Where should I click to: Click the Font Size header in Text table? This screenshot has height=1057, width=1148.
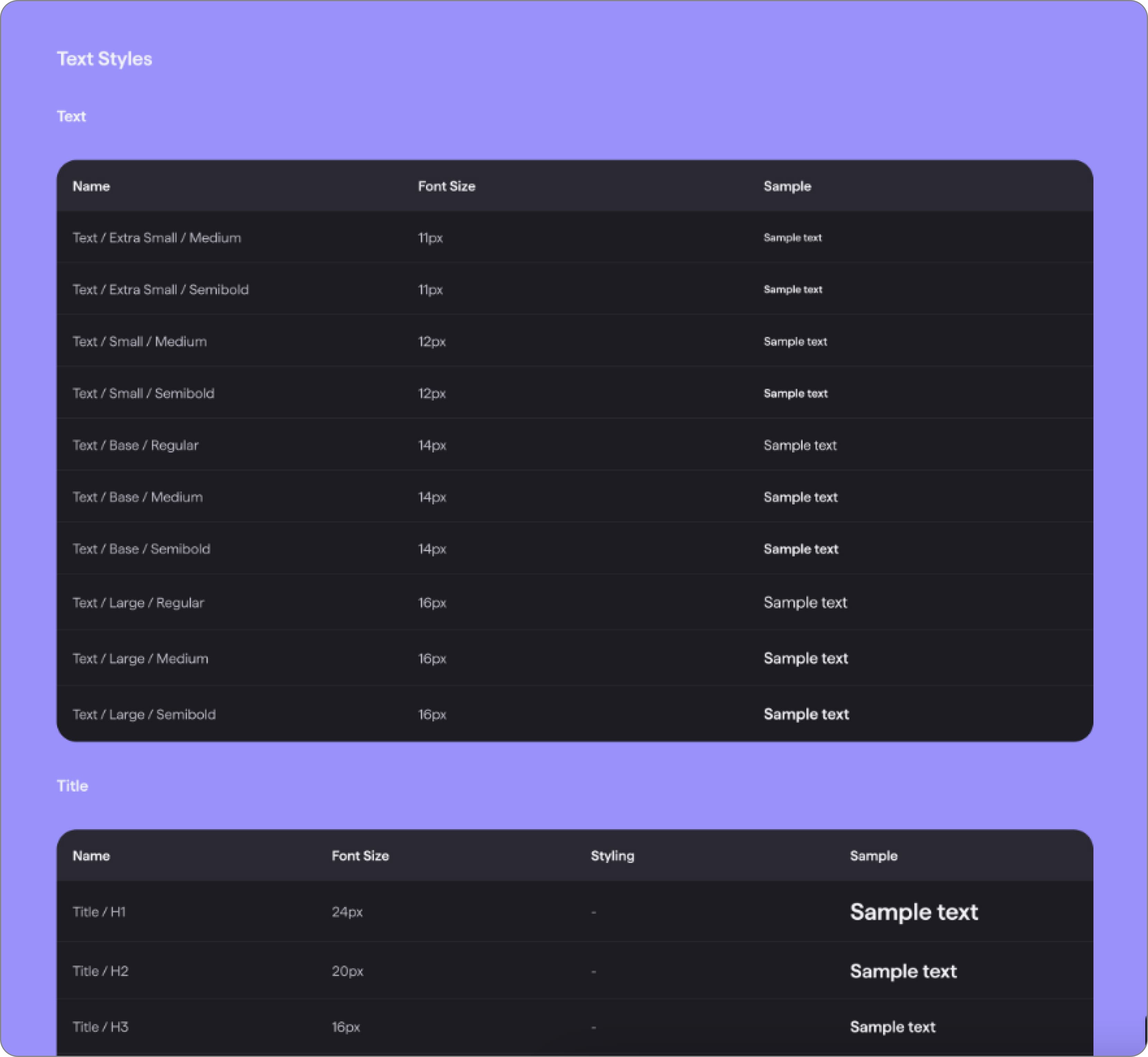tap(446, 186)
